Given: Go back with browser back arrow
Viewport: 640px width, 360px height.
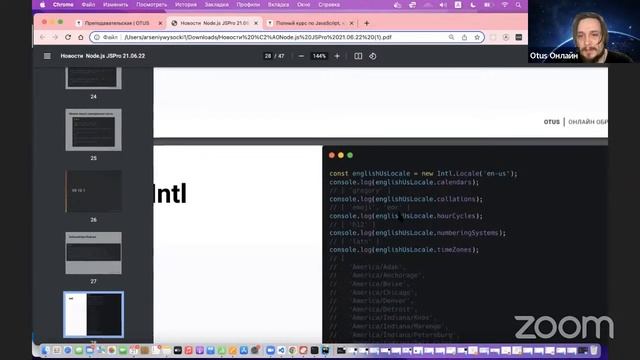Looking at the screenshot, I should click(x=43, y=37).
